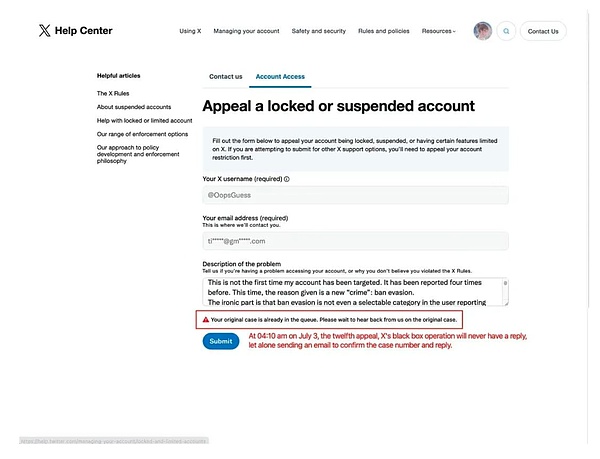Viewport: 600px width, 459px height.
Task: Click the X logo in header
Action: 44,31
